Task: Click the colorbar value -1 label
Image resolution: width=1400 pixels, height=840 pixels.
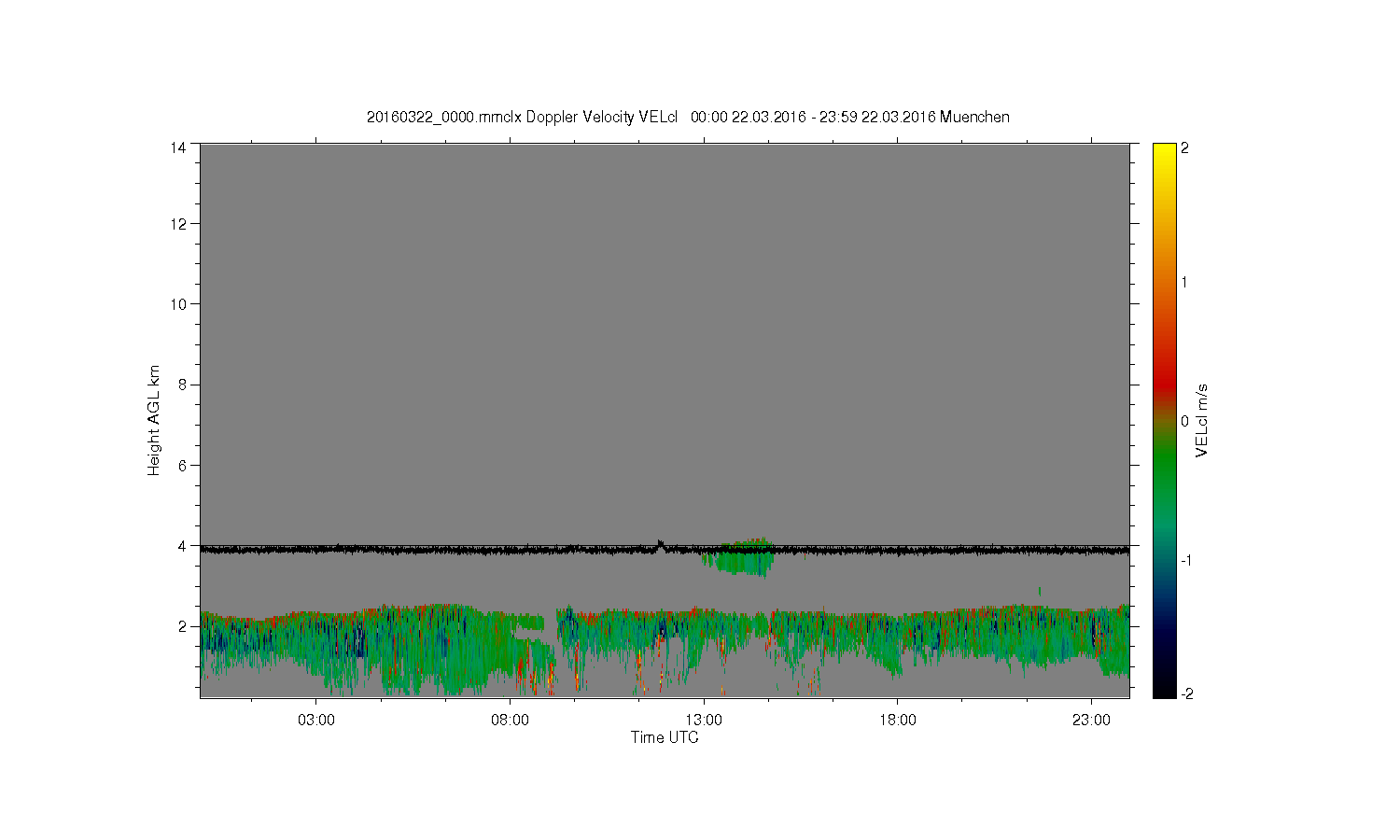Action: (1186, 560)
